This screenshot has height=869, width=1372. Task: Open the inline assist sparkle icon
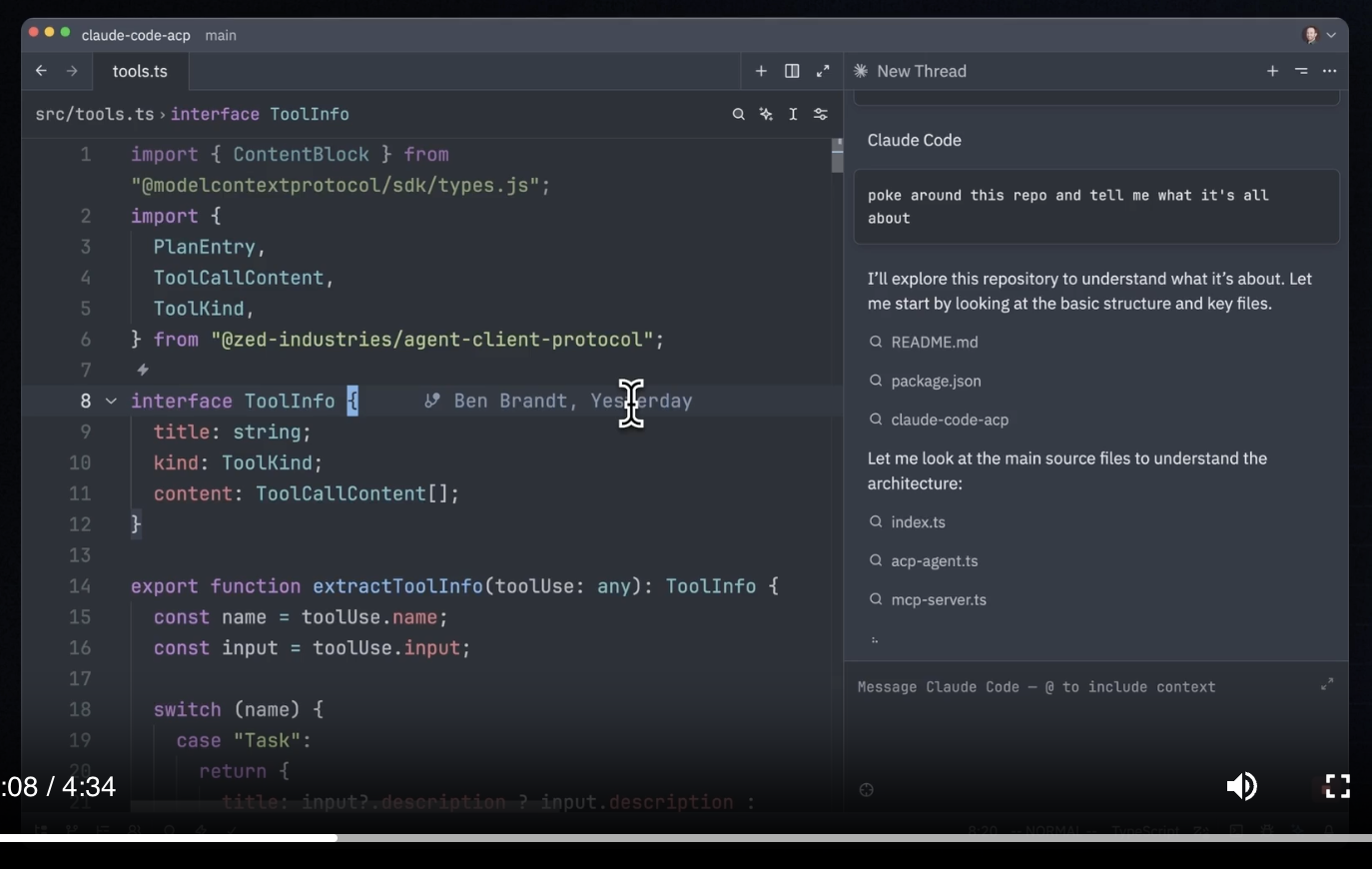[x=766, y=115]
